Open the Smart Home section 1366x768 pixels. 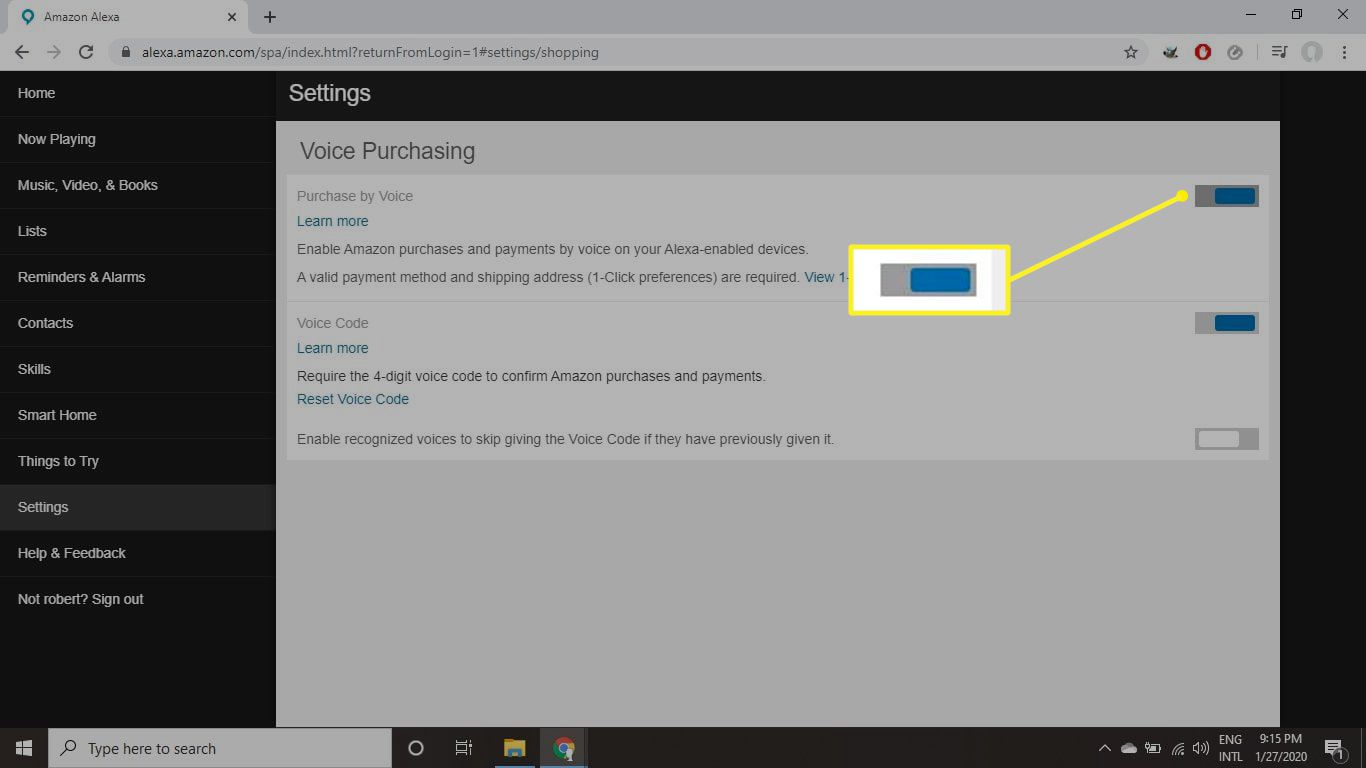coord(137,415)
